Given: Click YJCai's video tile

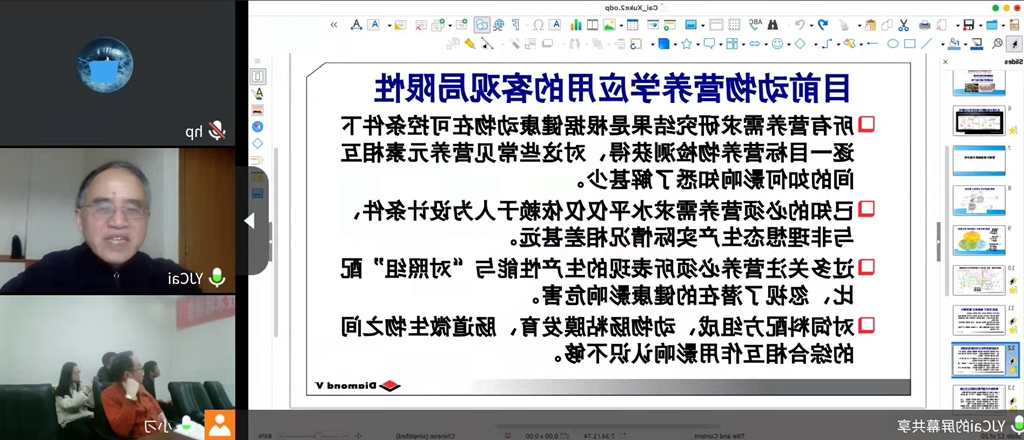Looking at the screenshot, I should (x=118, y=220).
